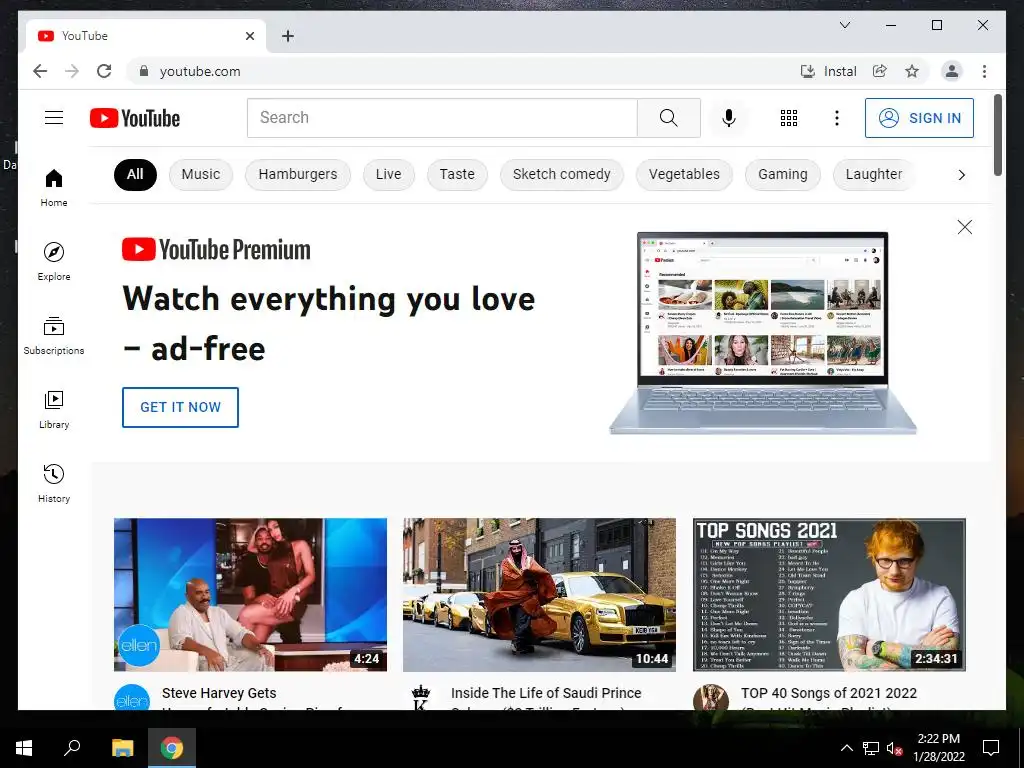Open Library in sidebar
1024x768 pixels.
point(54,409)
